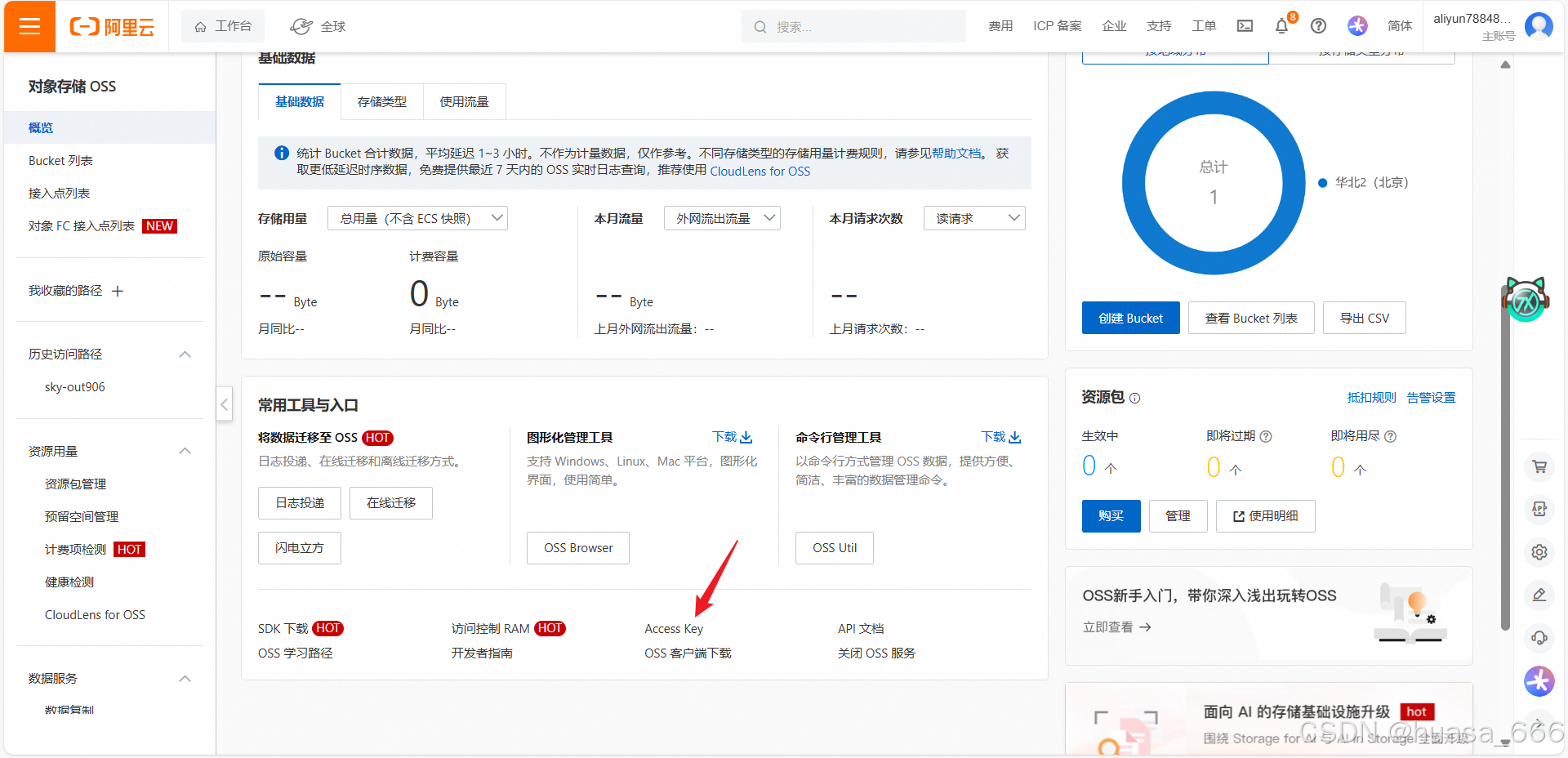Screen dimensions: 1568x758
Task: Collapse the 数据服务 section
Action: coord(185,679)
